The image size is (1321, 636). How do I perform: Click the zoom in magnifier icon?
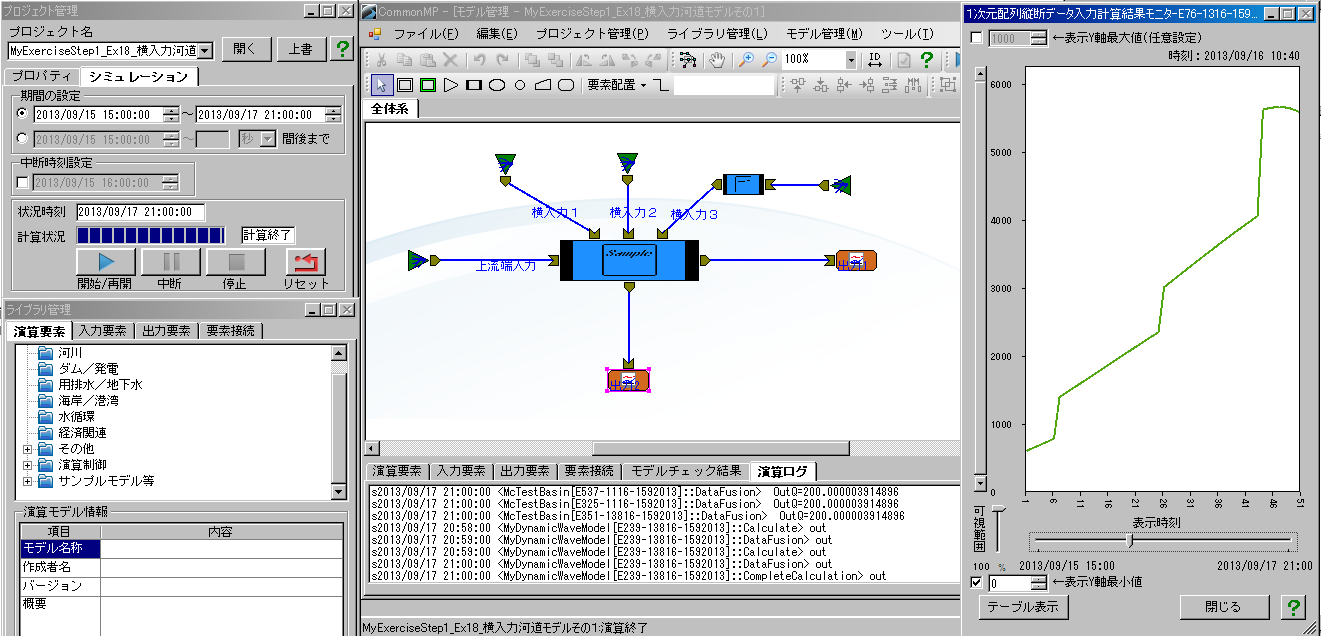coord(746,60)
